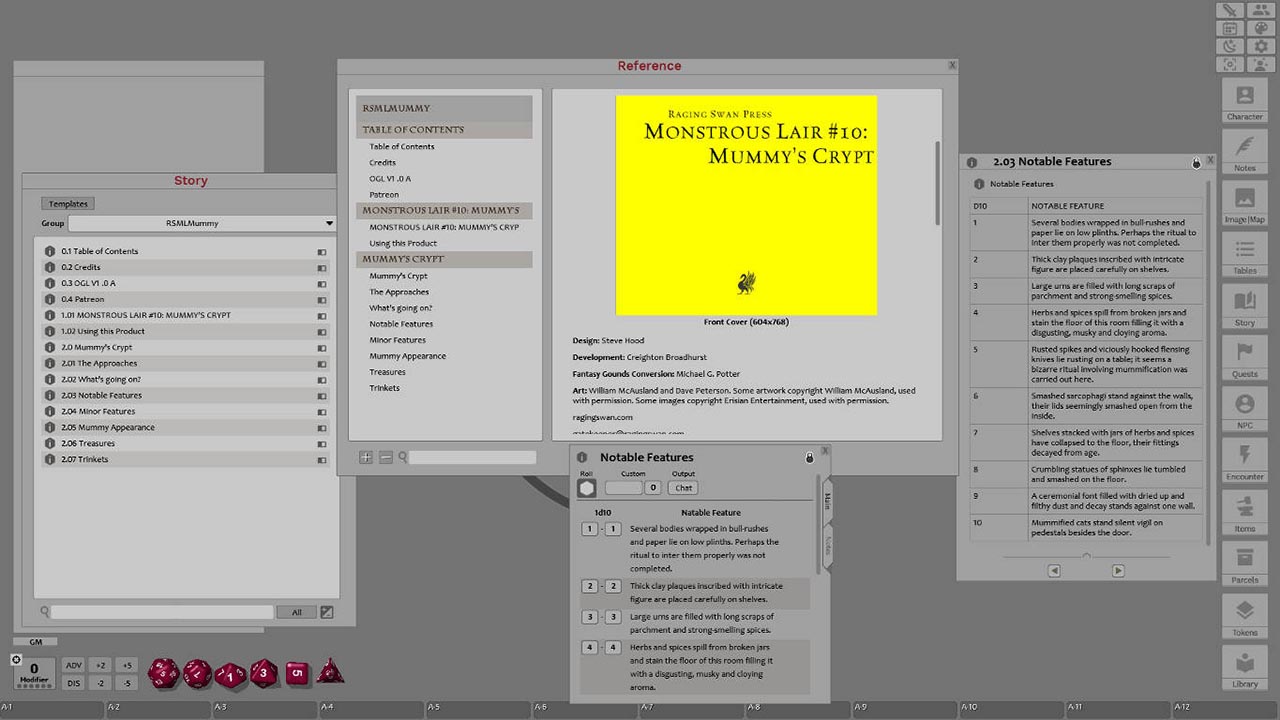Pick the d4 pyramid die
Viewport: 1280px width, 720px height.
point(330,671)
